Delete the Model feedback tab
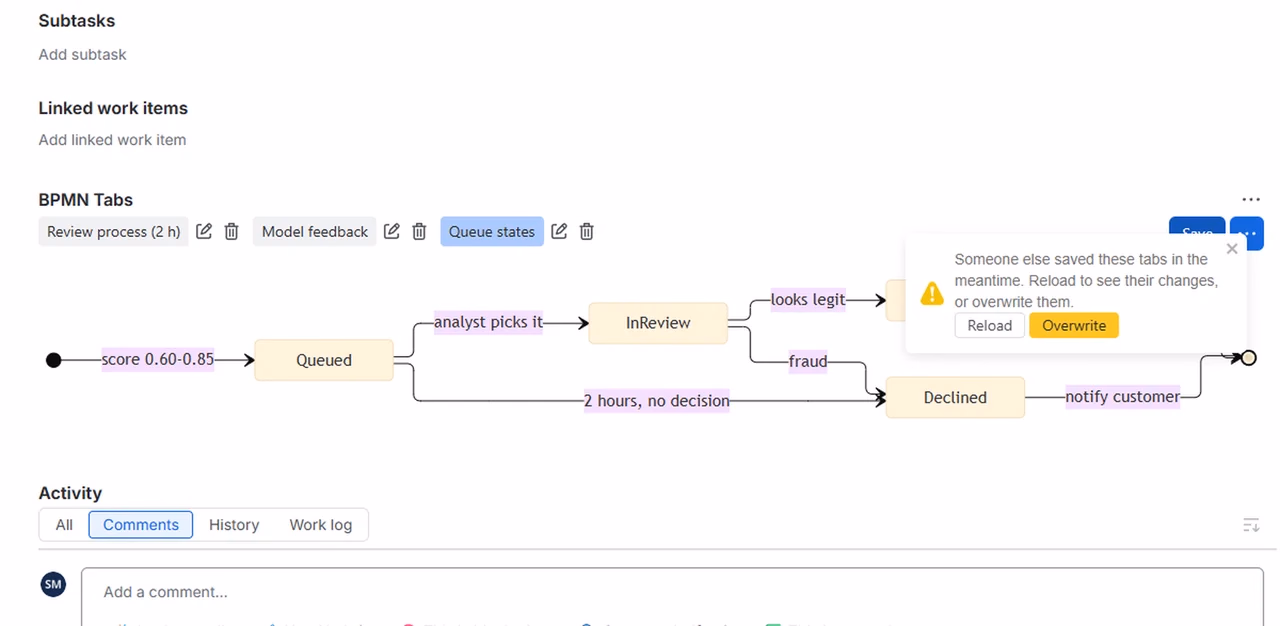Screen dimensions: 1280x626 click(x=420, y=231)
